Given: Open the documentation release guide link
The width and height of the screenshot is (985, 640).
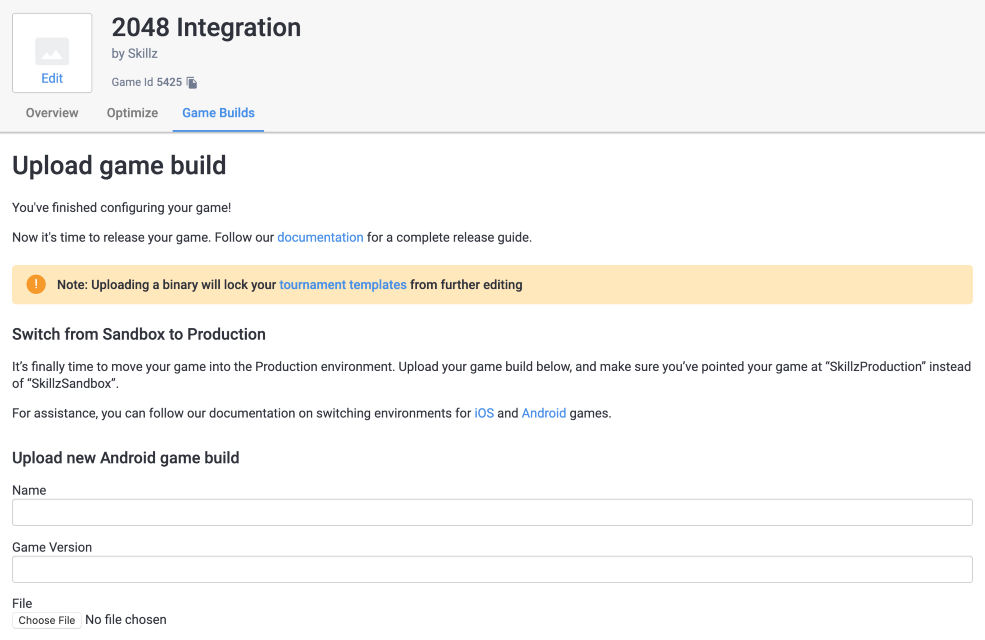Looking at the screenshot, I should tap(320, 237).
